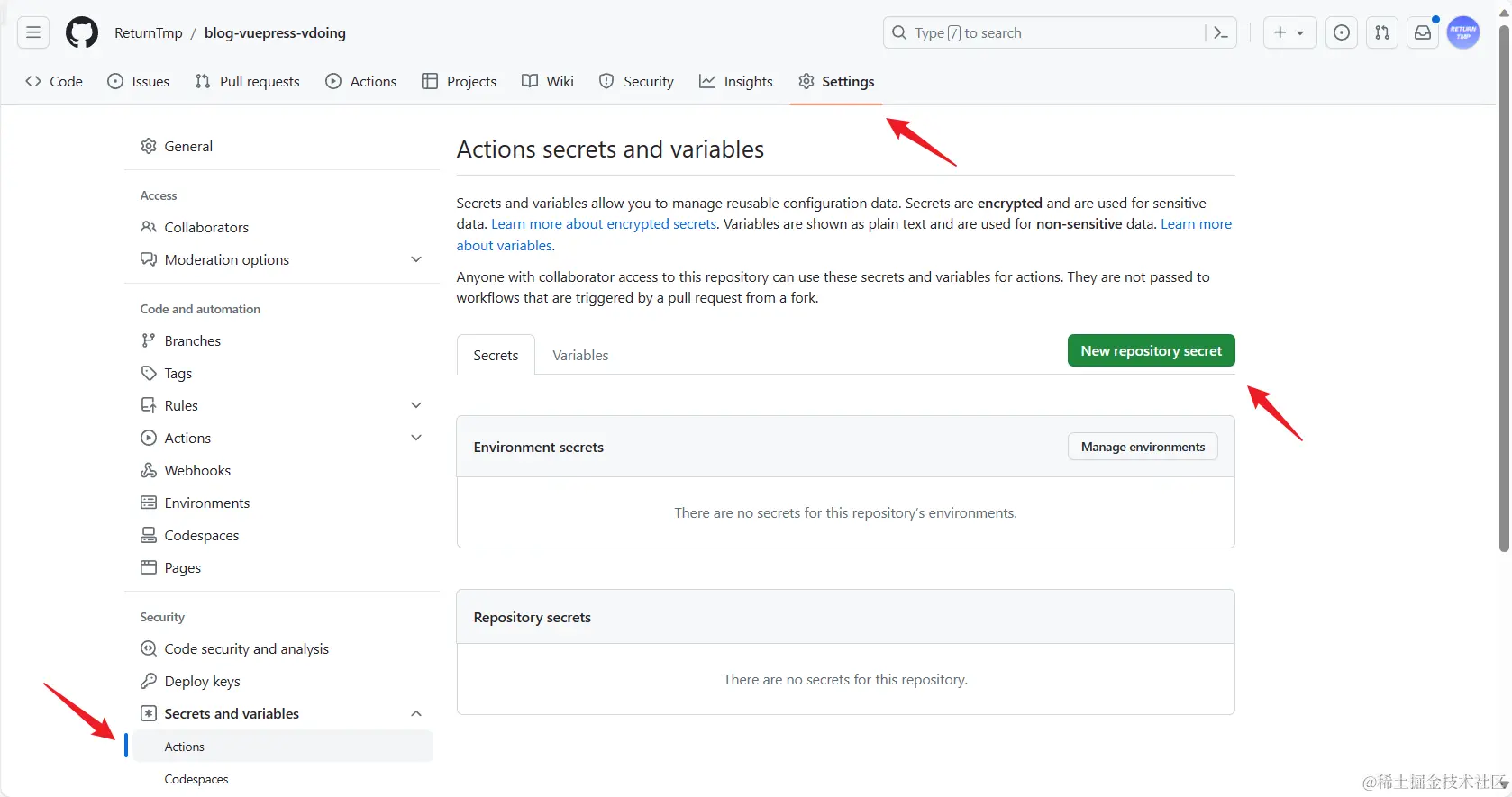The width and height of the screenshot is (1512, 797).
Task: Click New repository secret button
Action: pyautogui.click(x=1151, y=350)
